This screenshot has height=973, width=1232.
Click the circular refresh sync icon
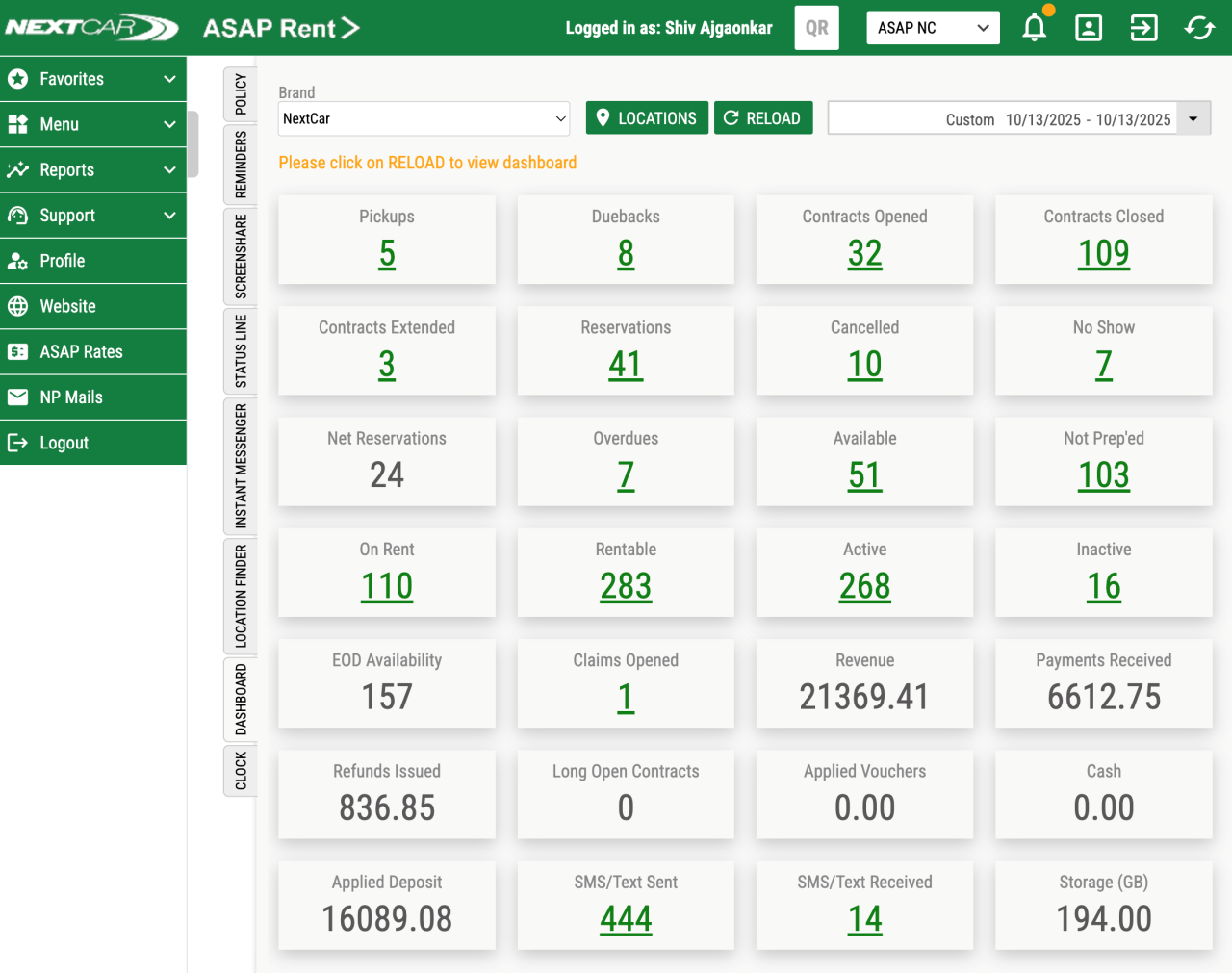click(1199, 28)
